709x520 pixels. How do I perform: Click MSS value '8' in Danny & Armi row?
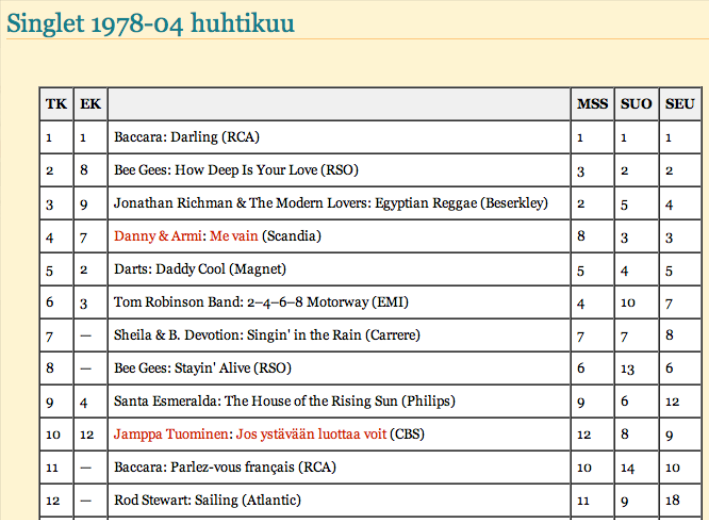pyautogui.click(x=581, y=236)
